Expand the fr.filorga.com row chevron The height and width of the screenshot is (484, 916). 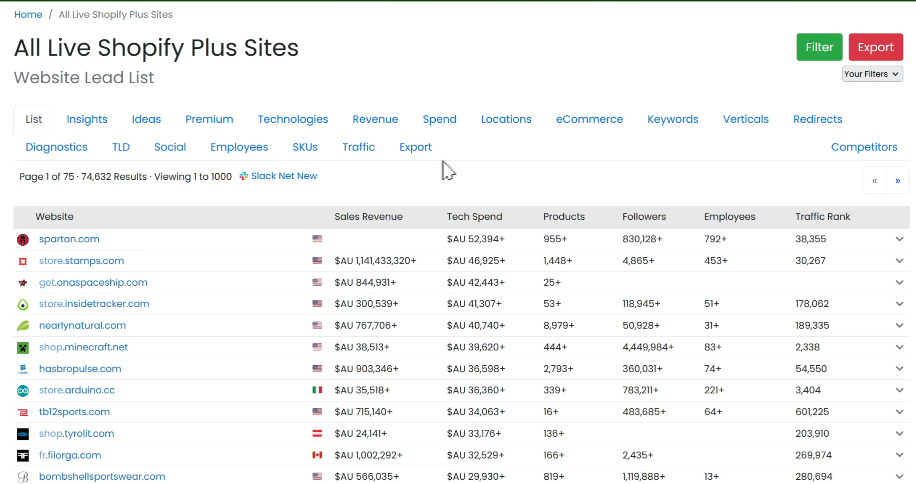pyautogui.click(x=900, y=455)
